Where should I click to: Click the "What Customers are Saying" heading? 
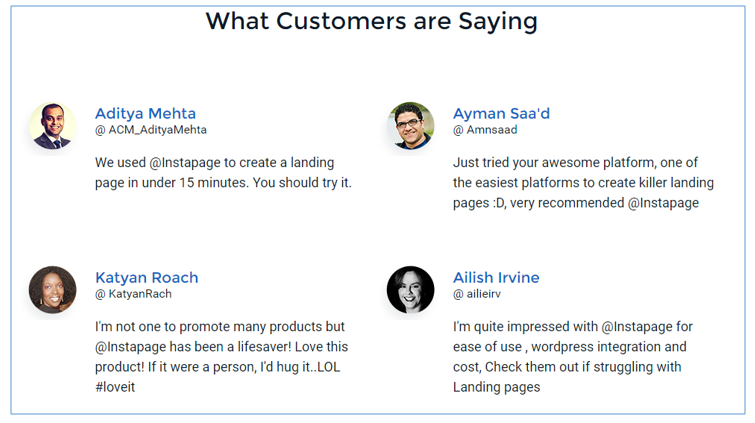[x=371, y=21]
